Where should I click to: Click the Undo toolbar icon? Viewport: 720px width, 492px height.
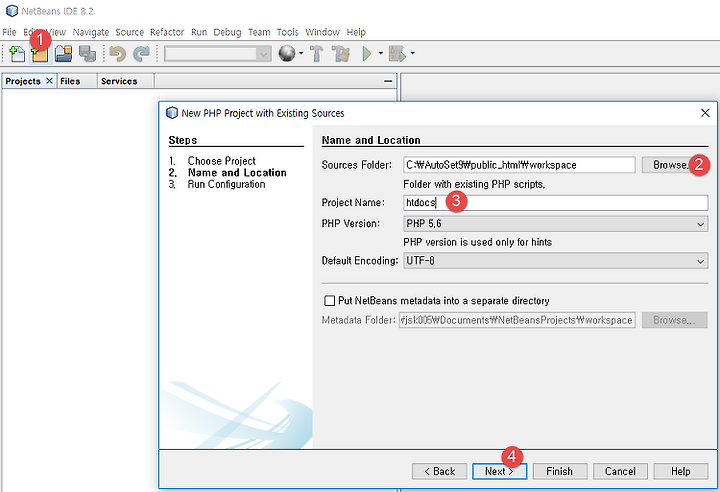118,54
